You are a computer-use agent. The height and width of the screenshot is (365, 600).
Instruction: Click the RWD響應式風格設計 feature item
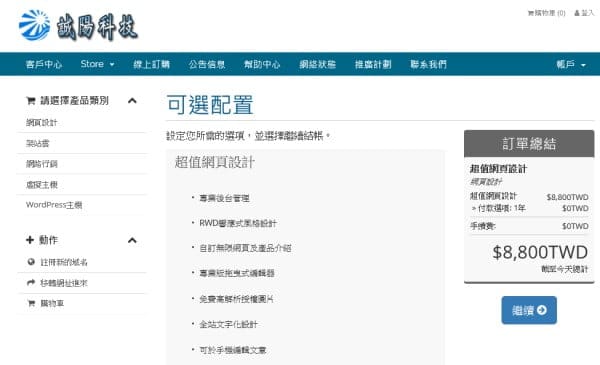[x=238, y=223]
